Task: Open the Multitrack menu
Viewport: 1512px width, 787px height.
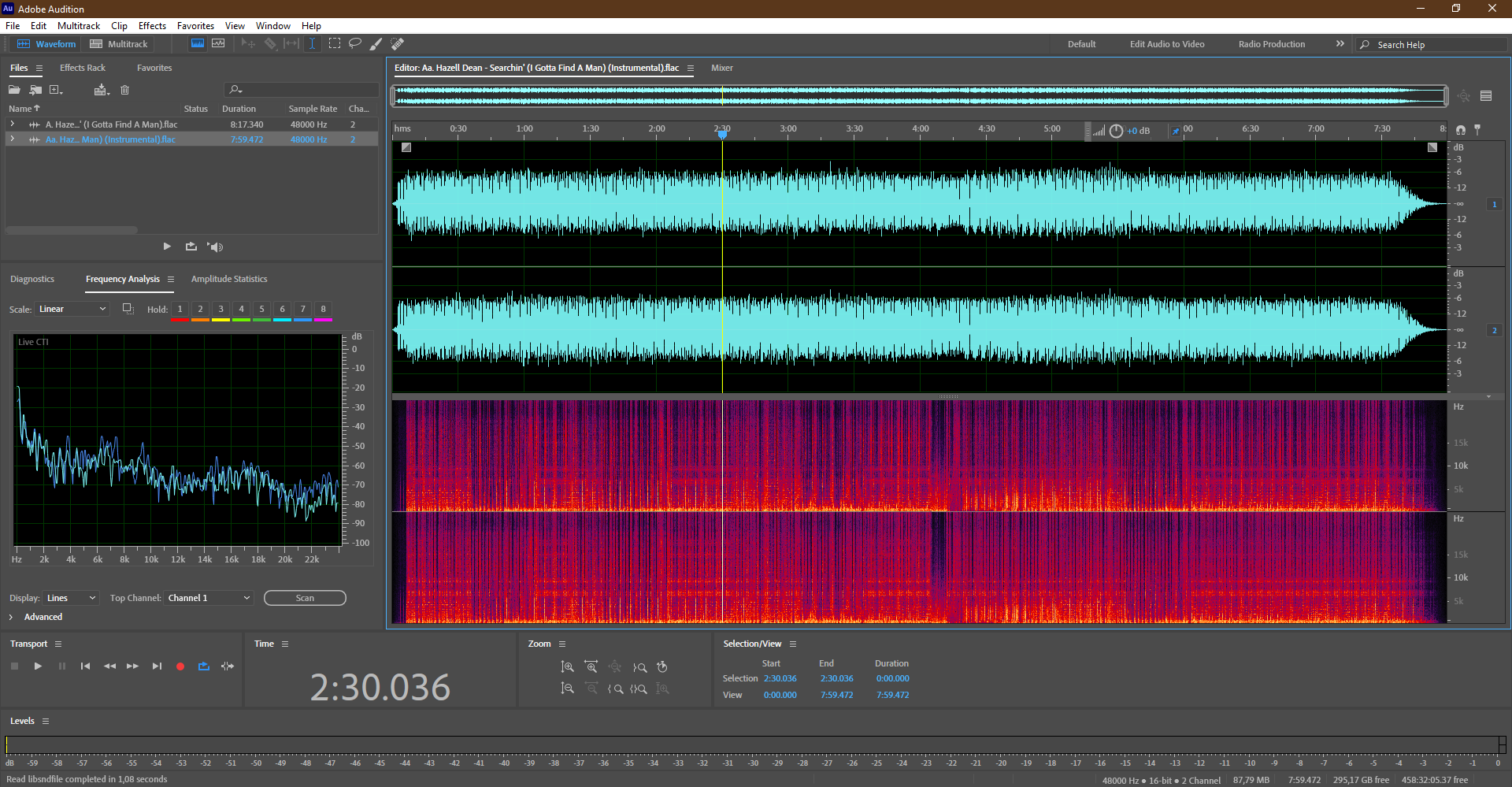Action: point(79,26)
